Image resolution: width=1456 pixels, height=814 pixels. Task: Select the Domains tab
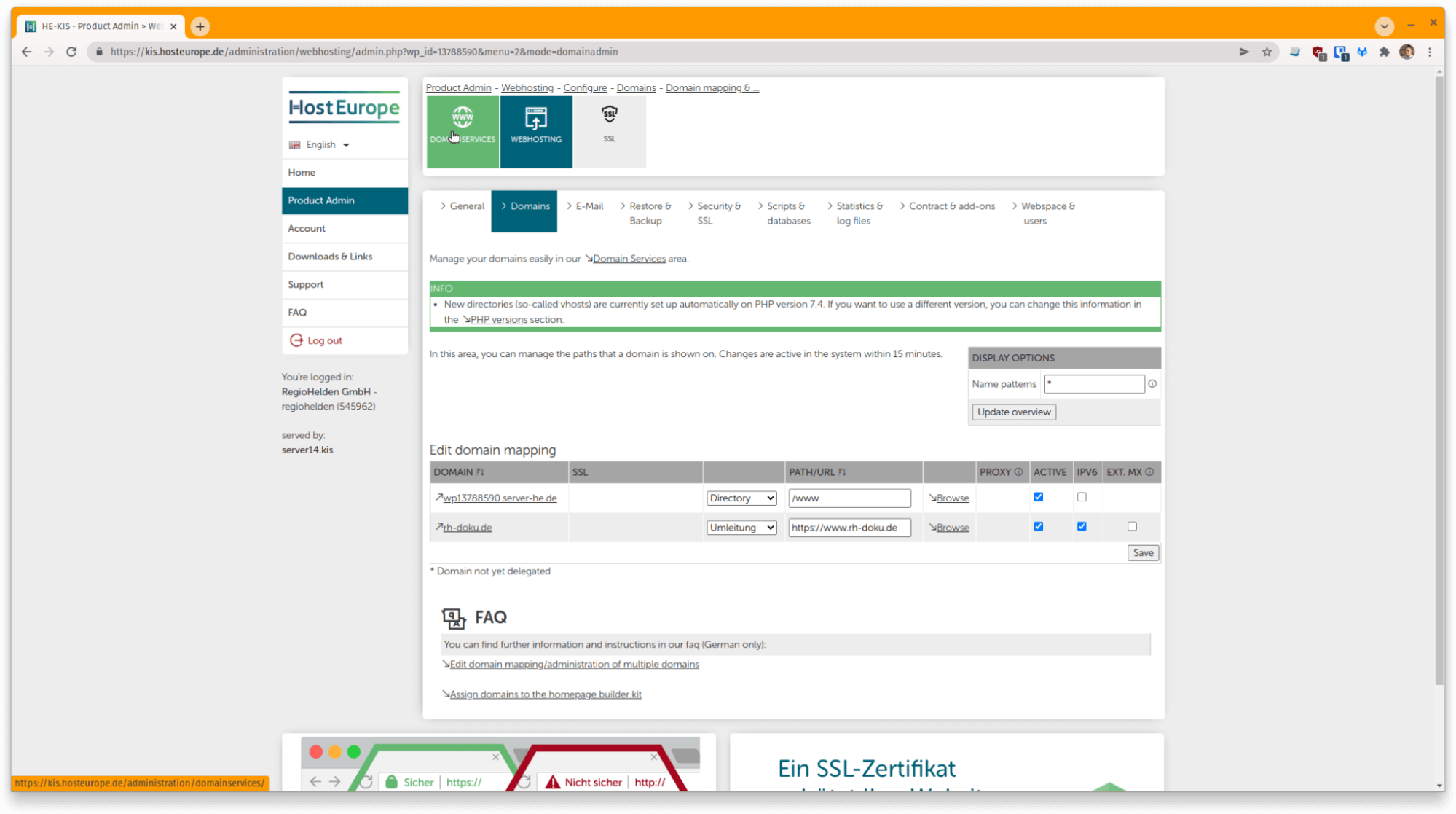(x=524, y=211)
